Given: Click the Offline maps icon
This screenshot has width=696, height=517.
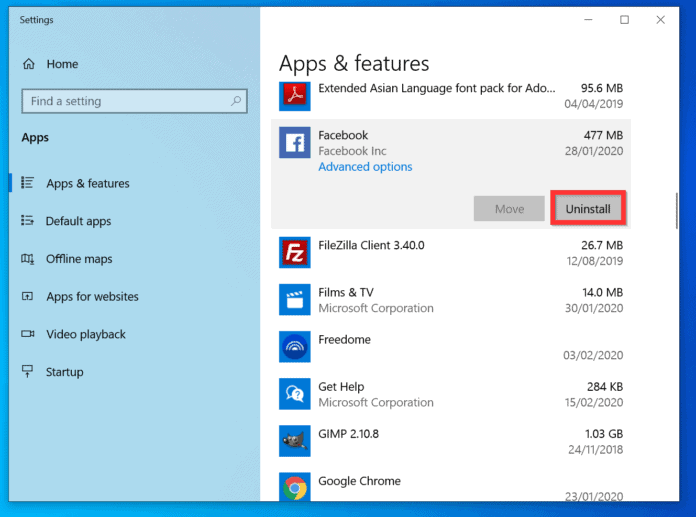Looking at the screenshot, I should [x=28, y=258].
